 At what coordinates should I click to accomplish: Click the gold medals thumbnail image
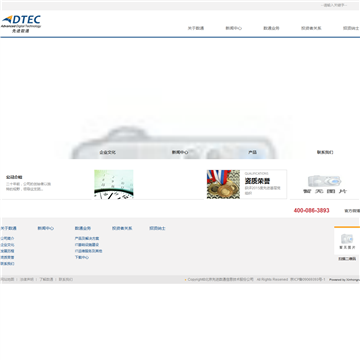pos(223,184)
